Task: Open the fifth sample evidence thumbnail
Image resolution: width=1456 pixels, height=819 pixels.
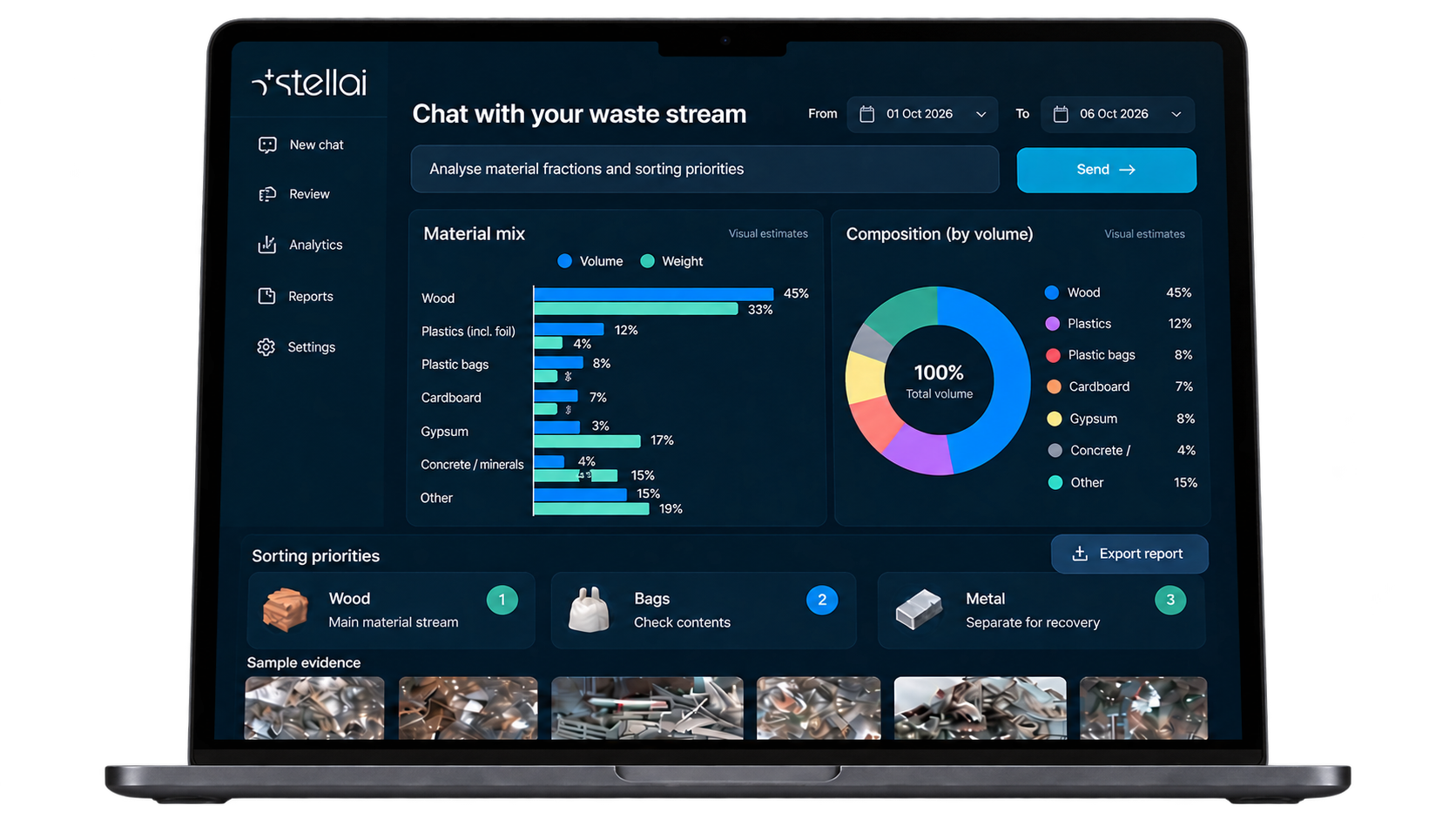Action: point(981,708)
